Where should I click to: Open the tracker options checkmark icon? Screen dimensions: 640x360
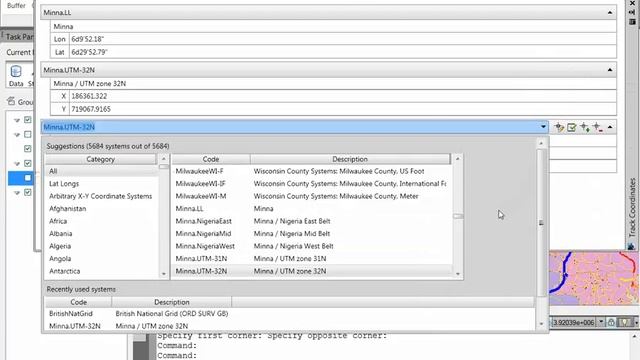pyautogui.click(x=572, y=127)
